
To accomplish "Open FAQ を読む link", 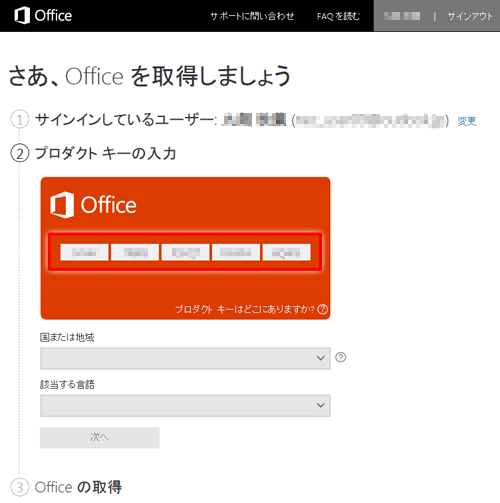I will (338, 16).
